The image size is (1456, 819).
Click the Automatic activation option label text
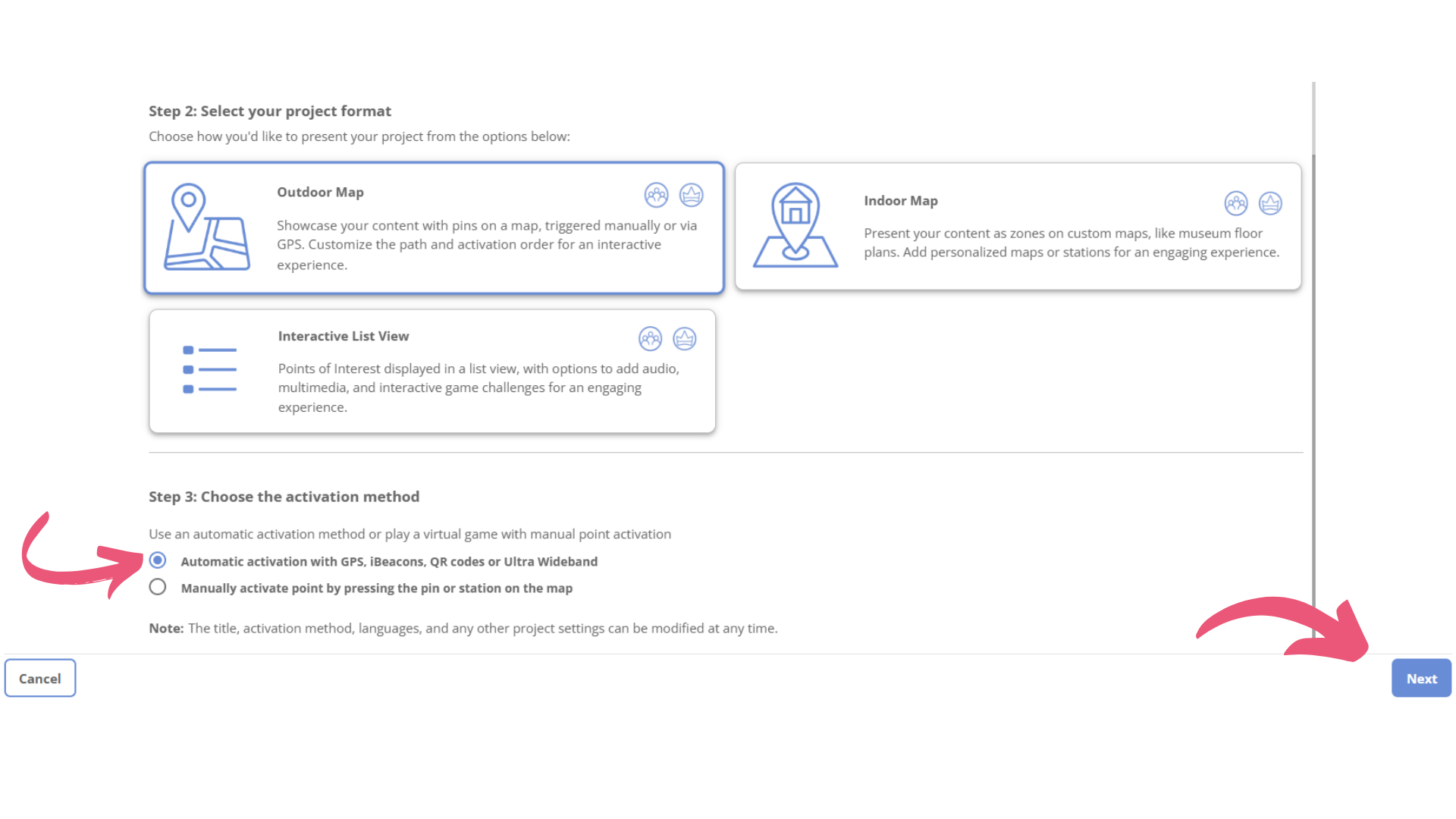[389, 561]
